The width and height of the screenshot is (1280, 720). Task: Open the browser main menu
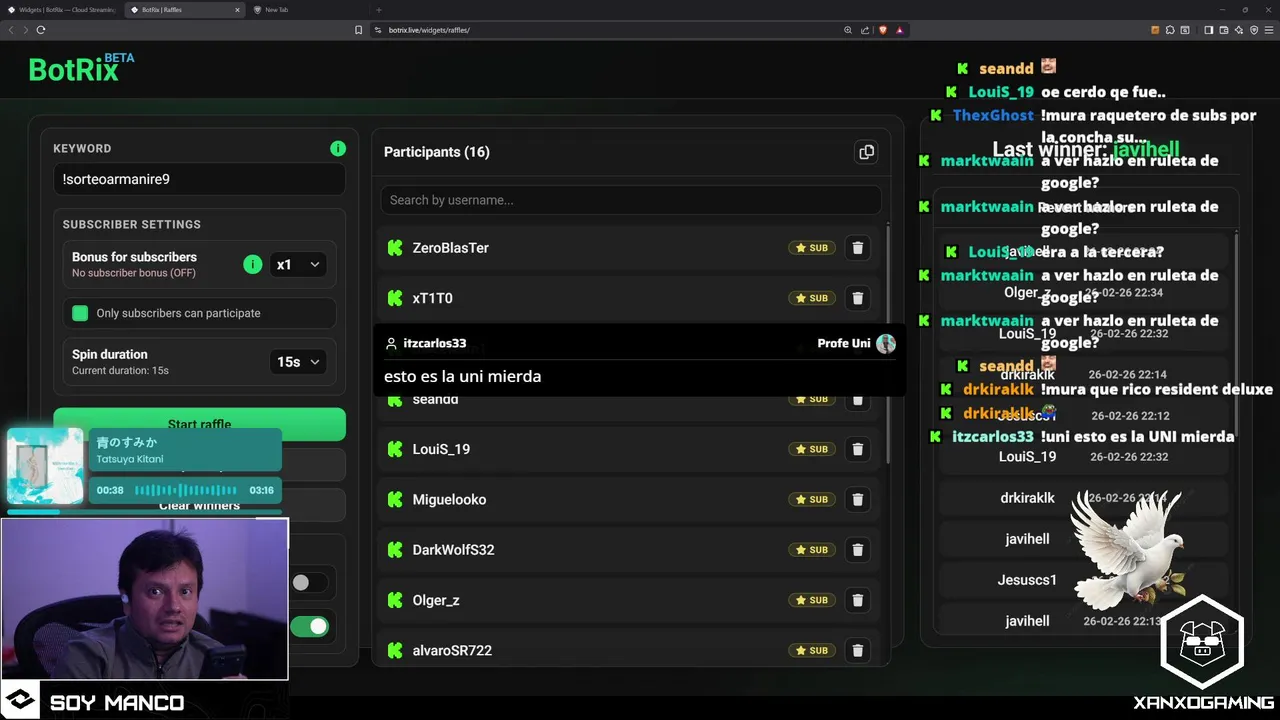[1269, 30]
